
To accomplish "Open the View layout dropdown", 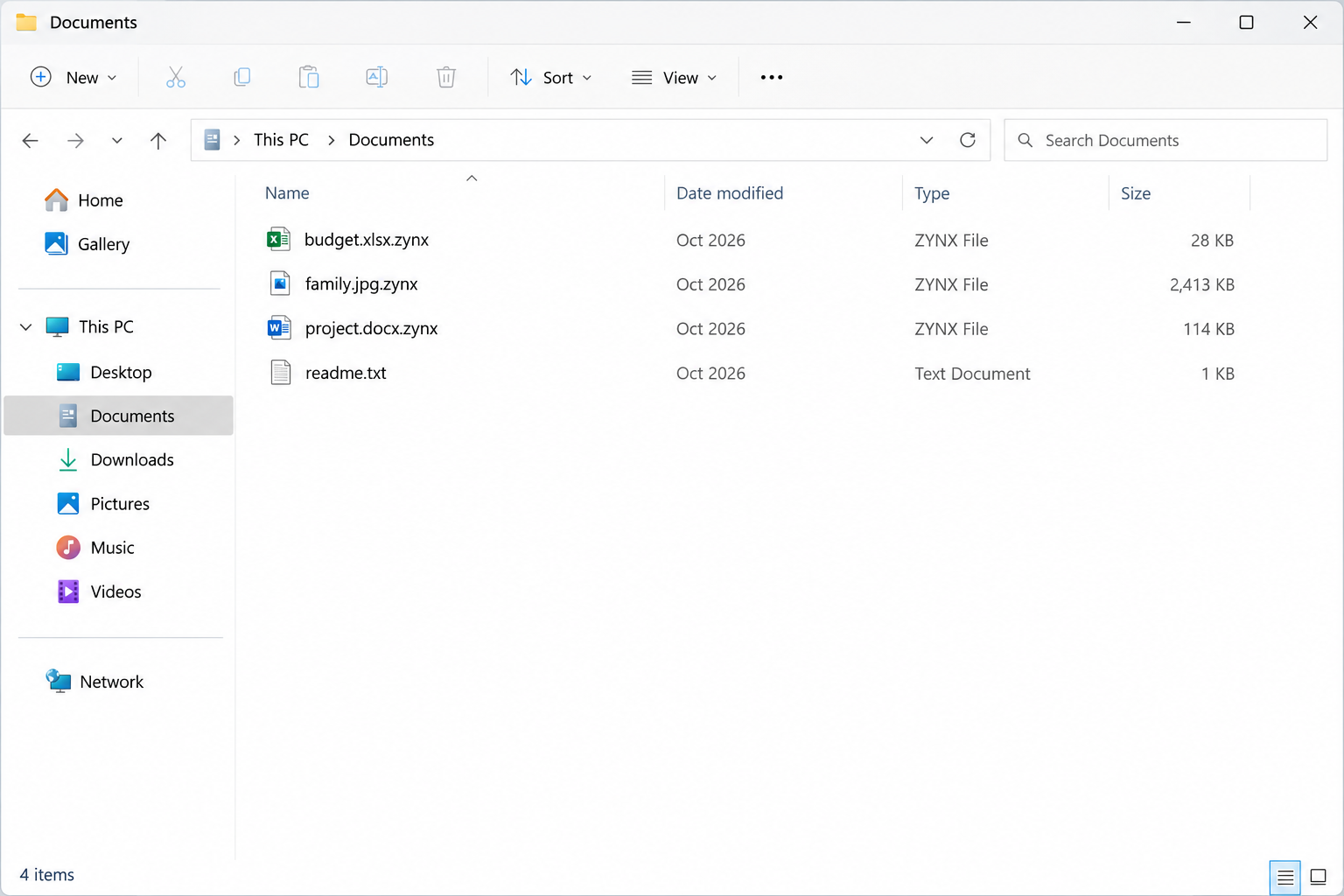I will 675,77.
